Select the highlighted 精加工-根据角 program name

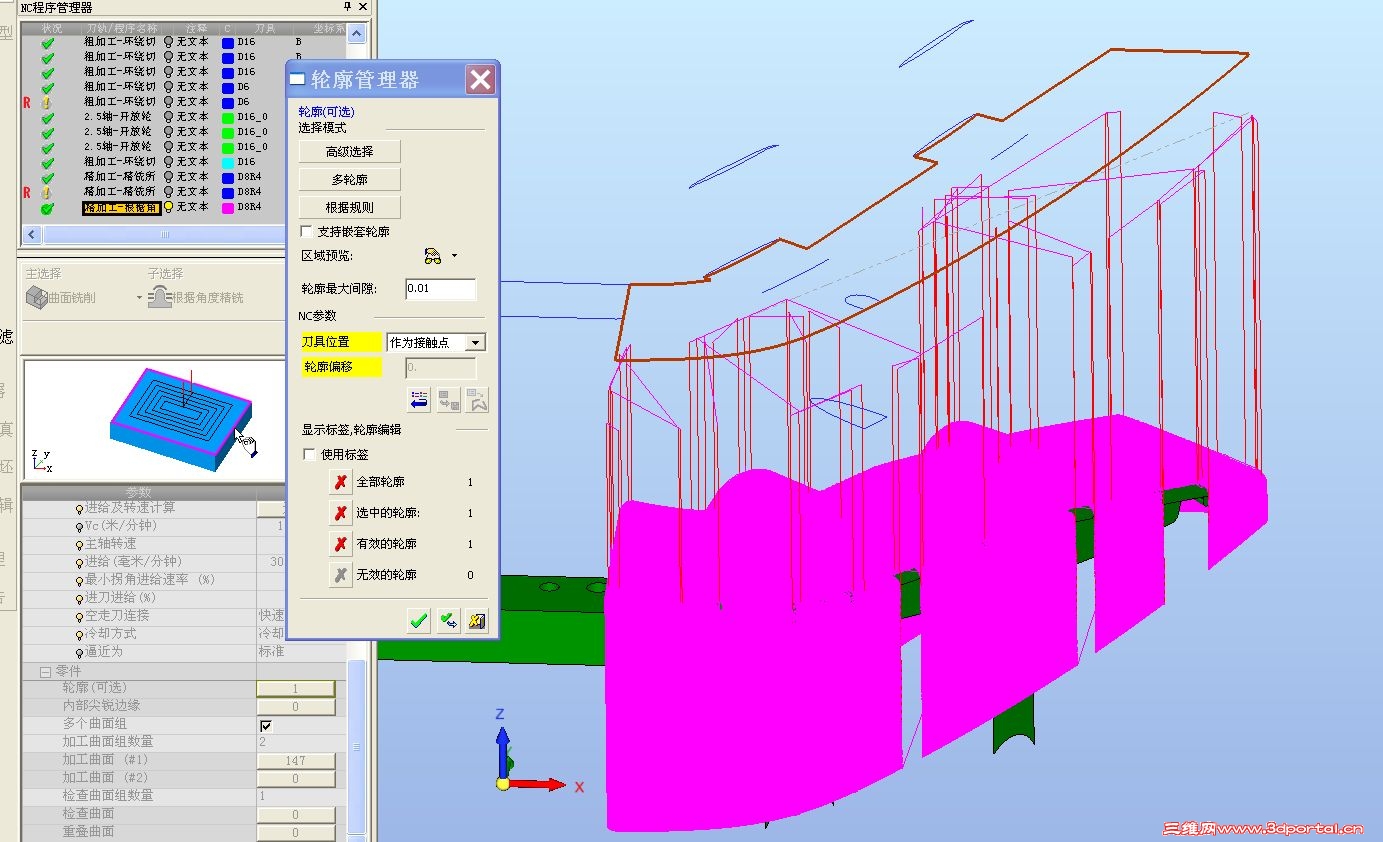point(121,208)
